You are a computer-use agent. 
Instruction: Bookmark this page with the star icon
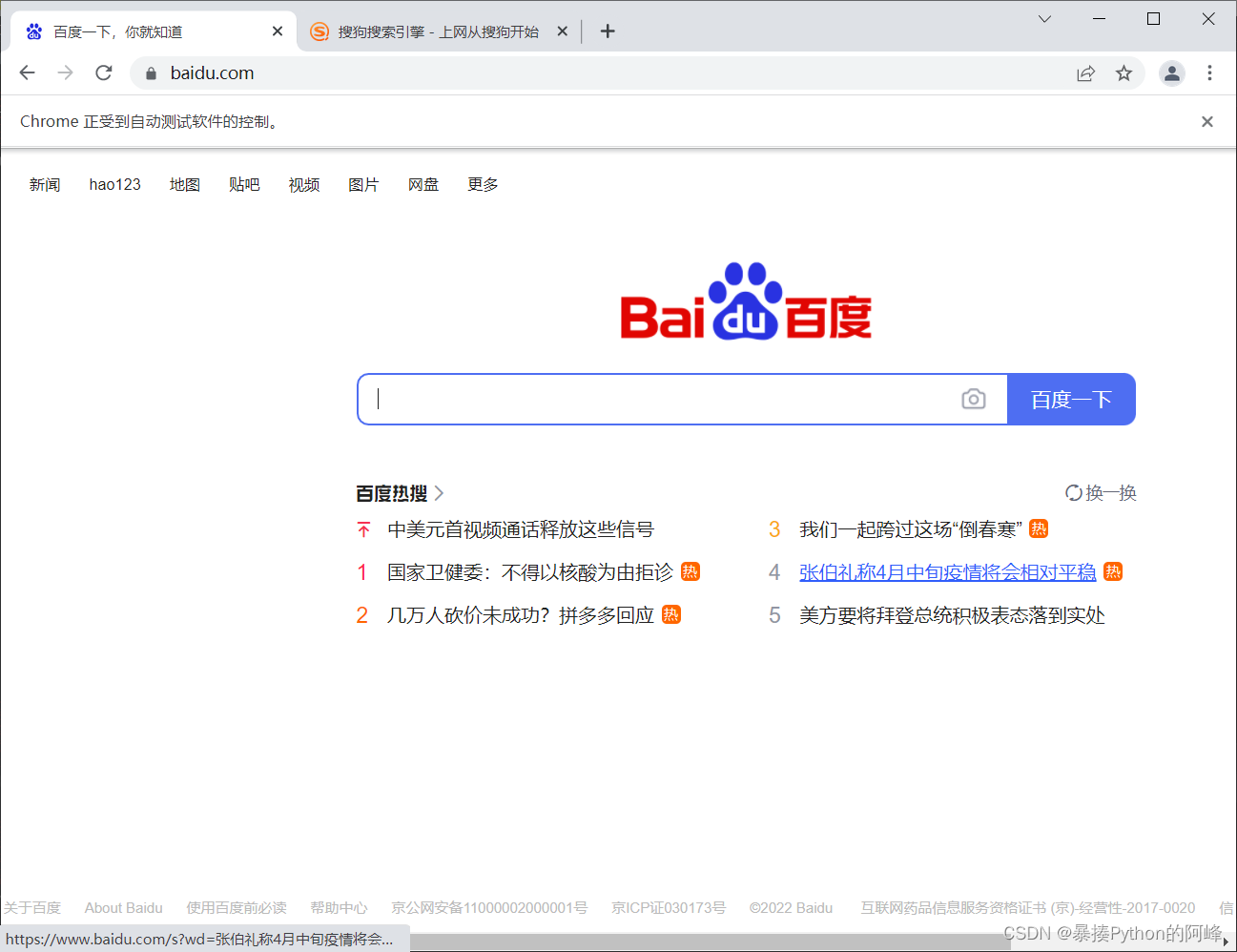coord(1124,73)
